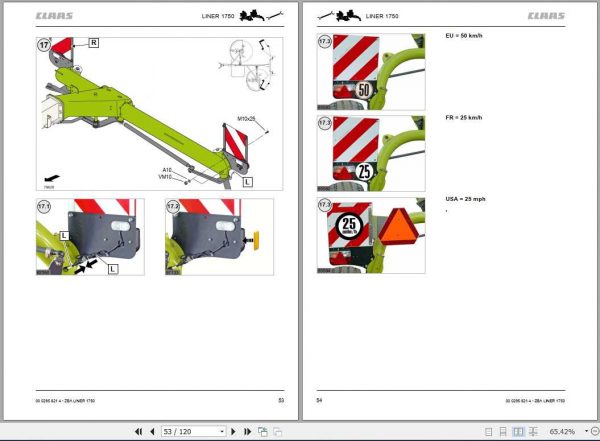600x441 pixels.
Task: Click the VM10 label in figure 17
Action: 165,176
